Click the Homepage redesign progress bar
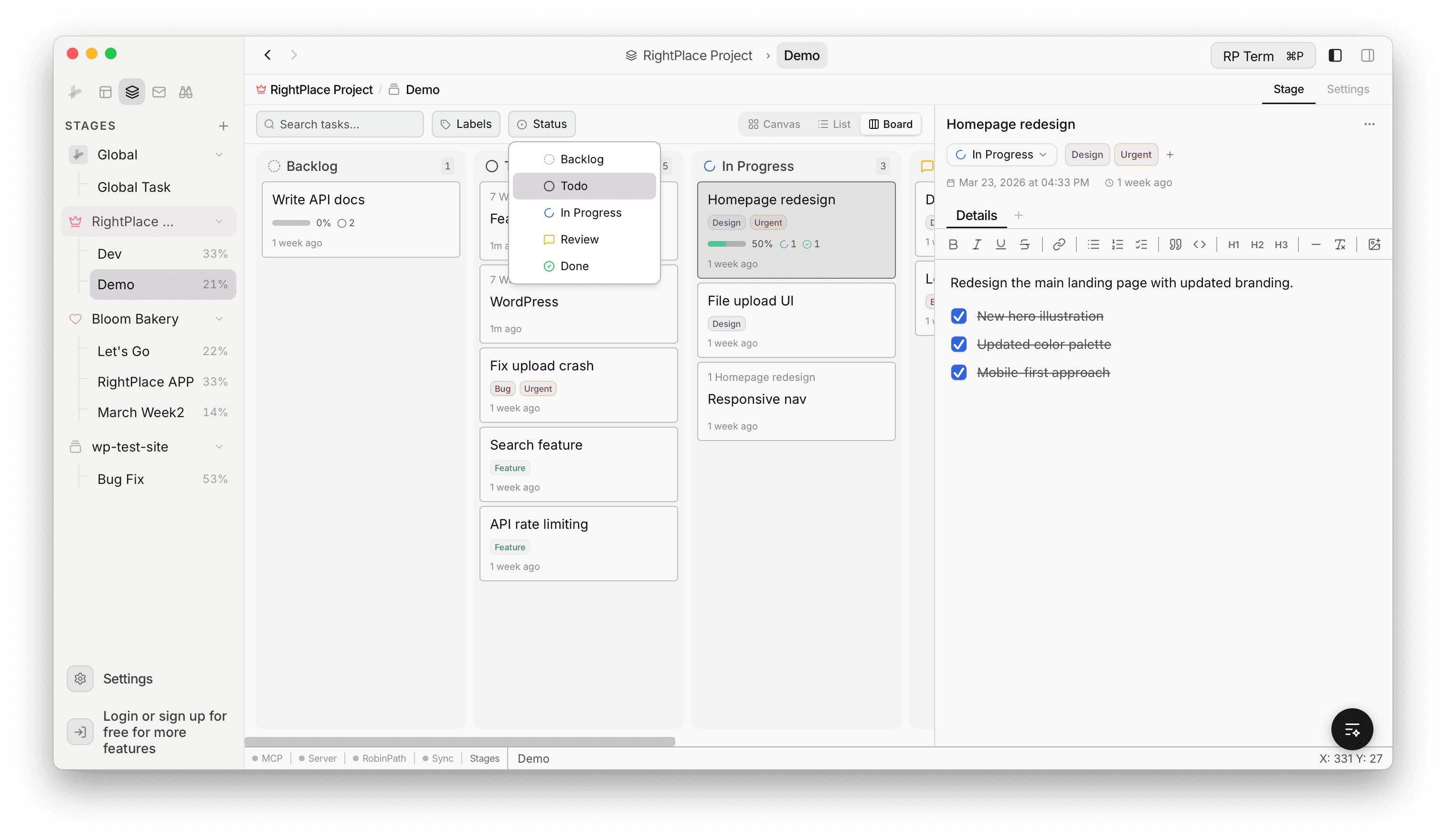 pos(726,244)
